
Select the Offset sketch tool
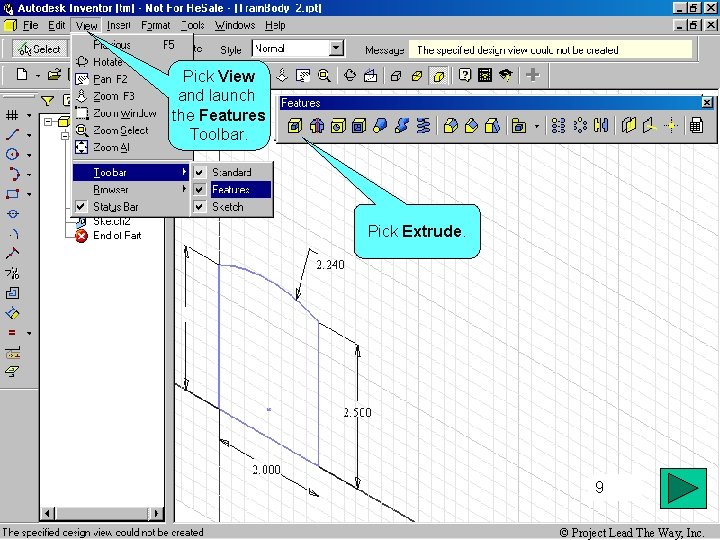coord(12,293)
